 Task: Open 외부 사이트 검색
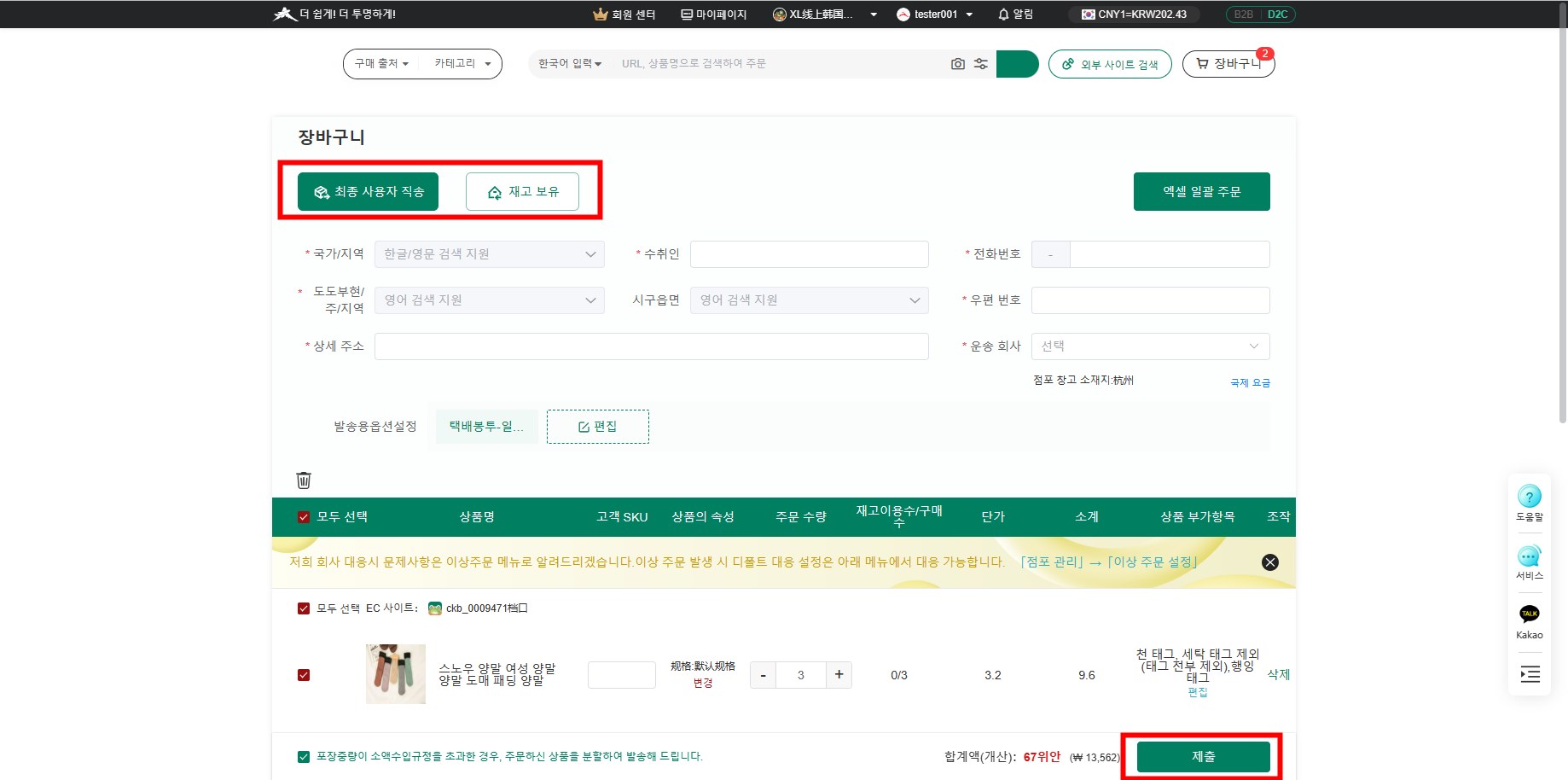1110,64
